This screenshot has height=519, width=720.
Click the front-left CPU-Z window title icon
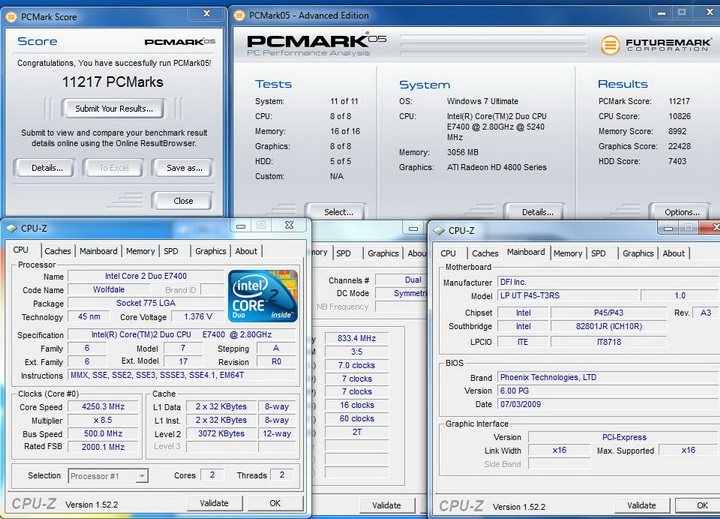tap(11, 228)
